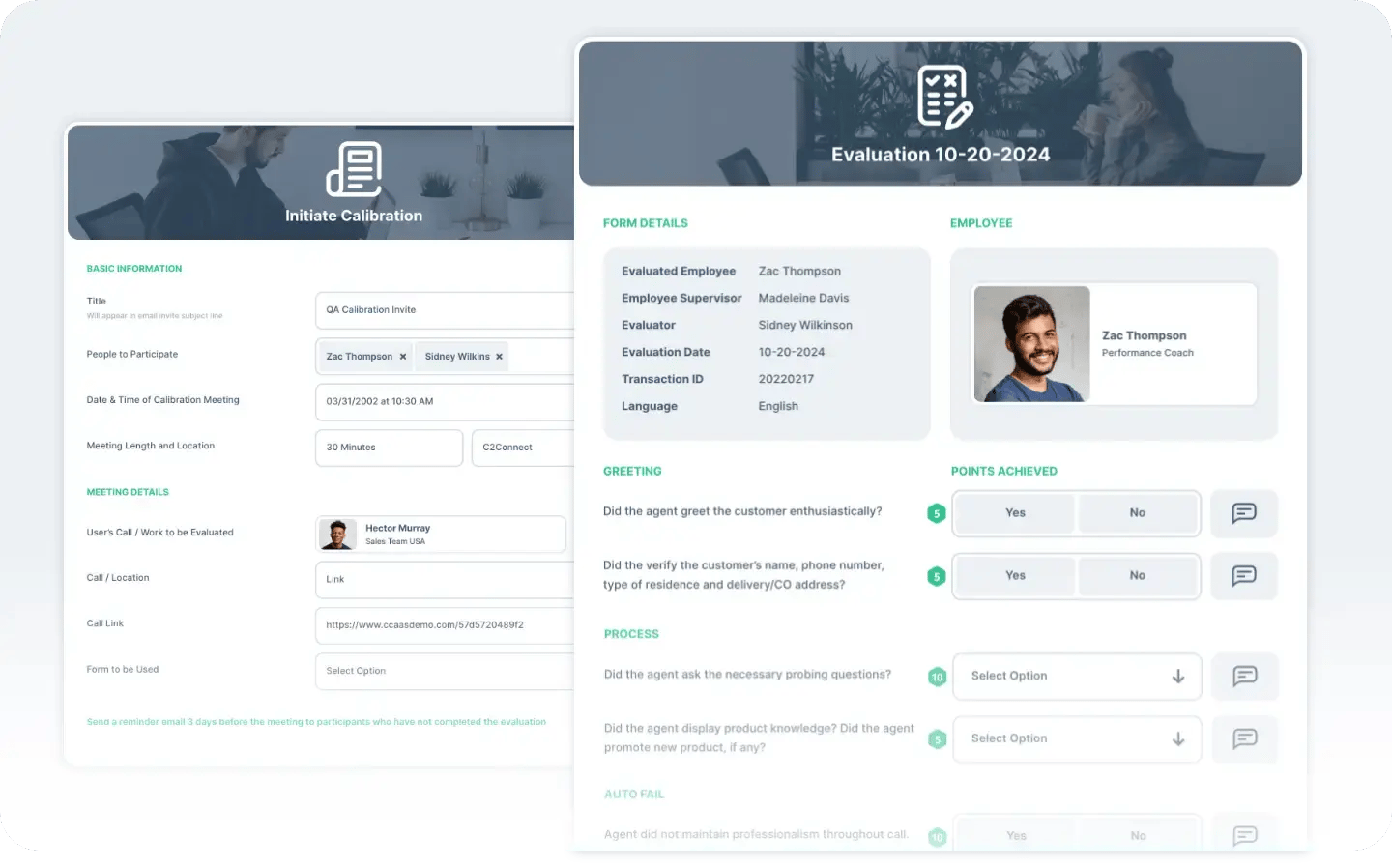Click the Evaluated Employee value Zac Thompson
Screen dimensions: 1392x868
[x=799, y=272]
